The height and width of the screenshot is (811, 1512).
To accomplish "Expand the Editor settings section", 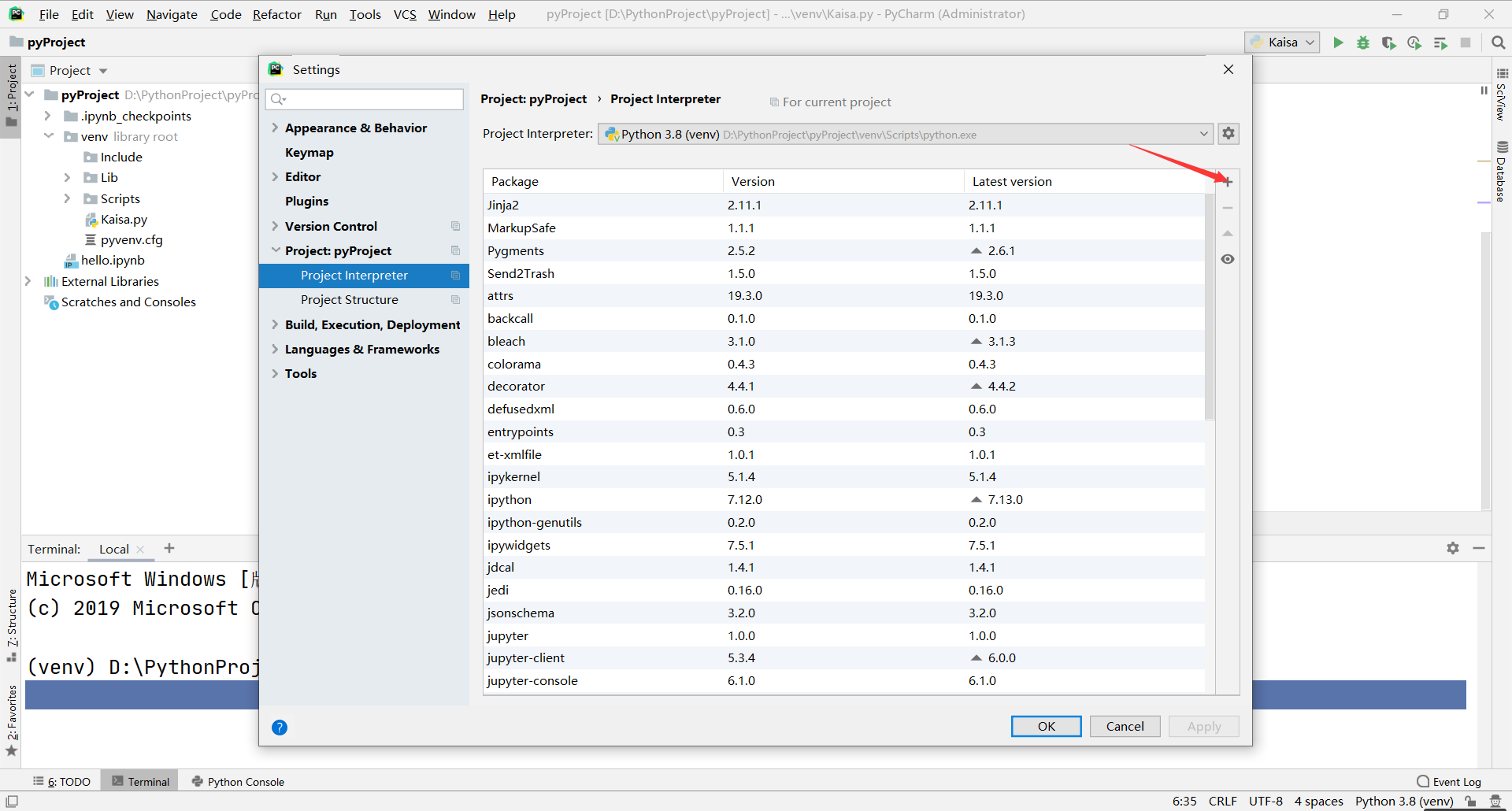I will click(275, 176).
